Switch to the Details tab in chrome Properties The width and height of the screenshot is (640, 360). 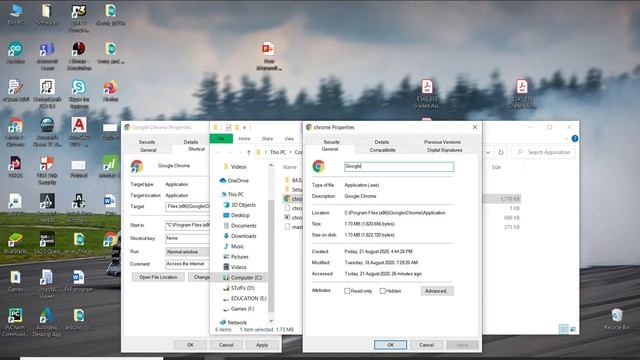(x=382, y=142)
